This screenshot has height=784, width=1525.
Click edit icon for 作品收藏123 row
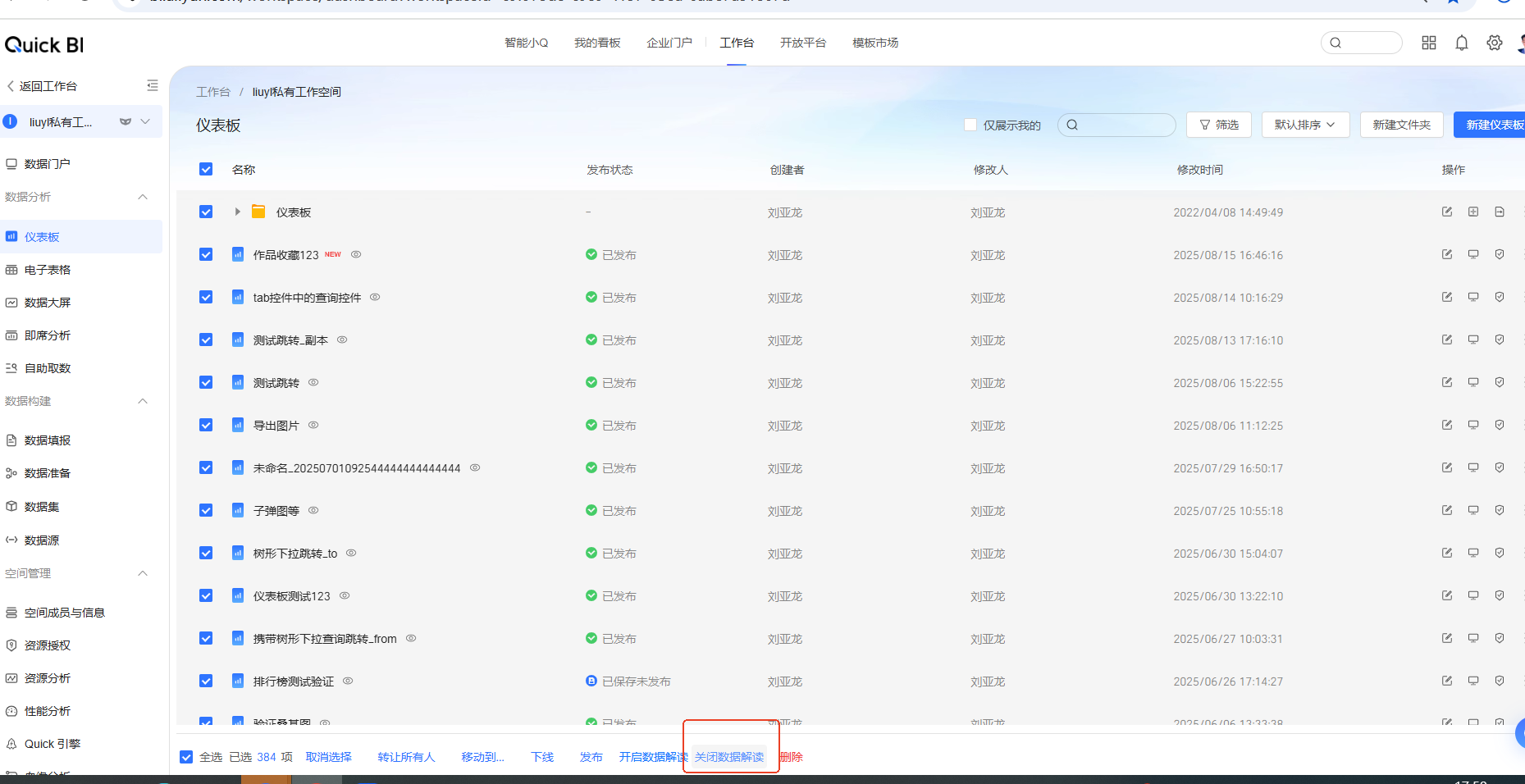1447,254
